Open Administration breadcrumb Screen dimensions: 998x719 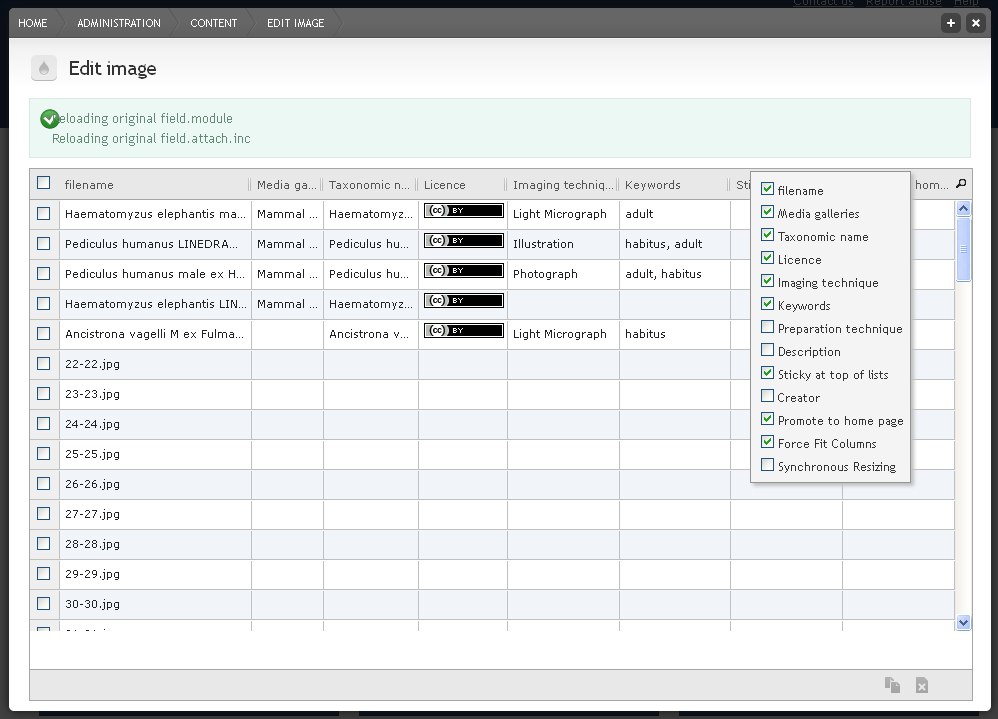click(x=119, y=23)
